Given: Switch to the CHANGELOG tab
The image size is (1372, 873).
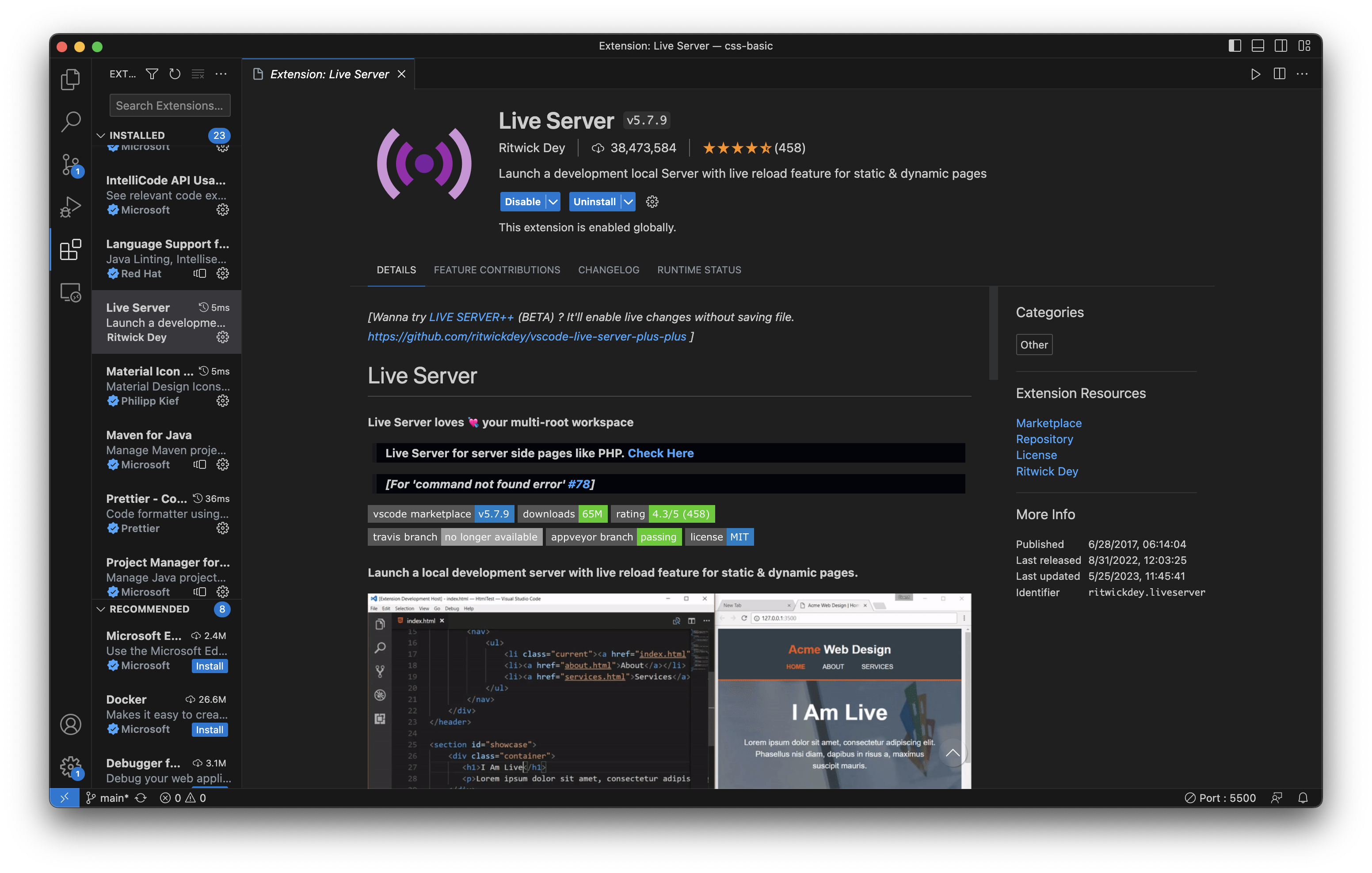Looking at the screenshot, I should pos(608,270).
